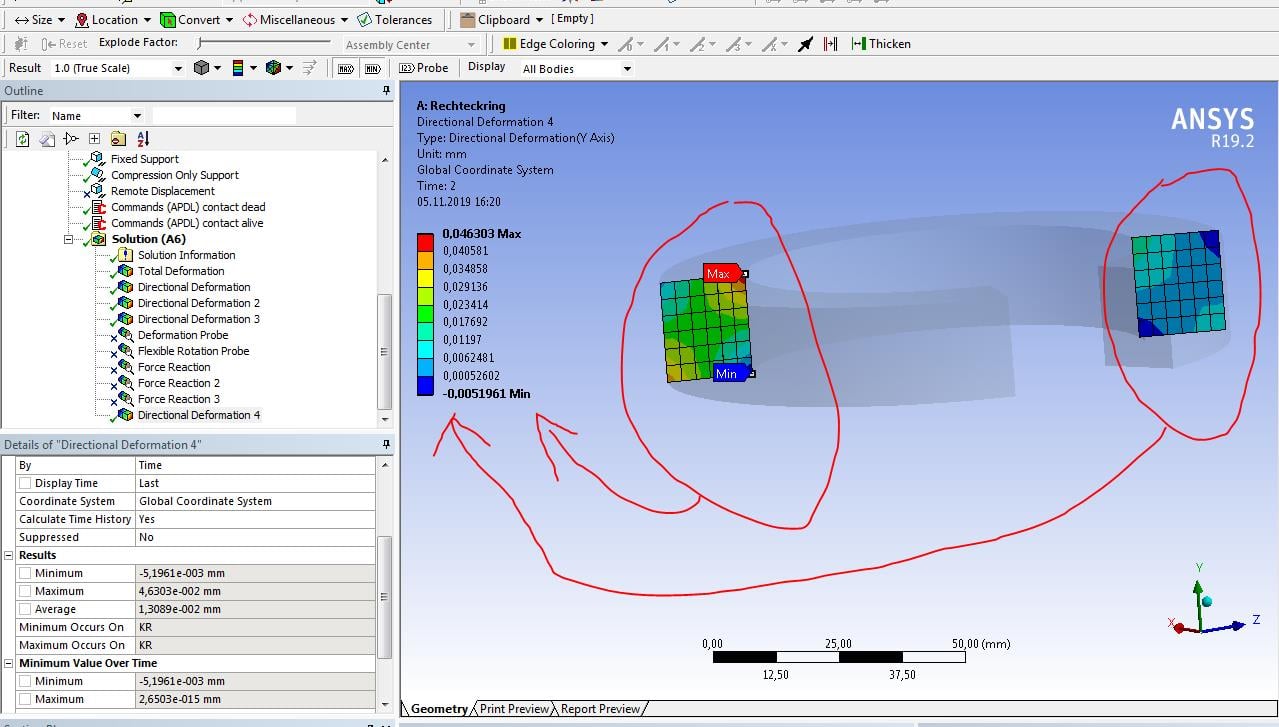
Task: Switch to the Report Preview tab
Action: tap(599, 709)
